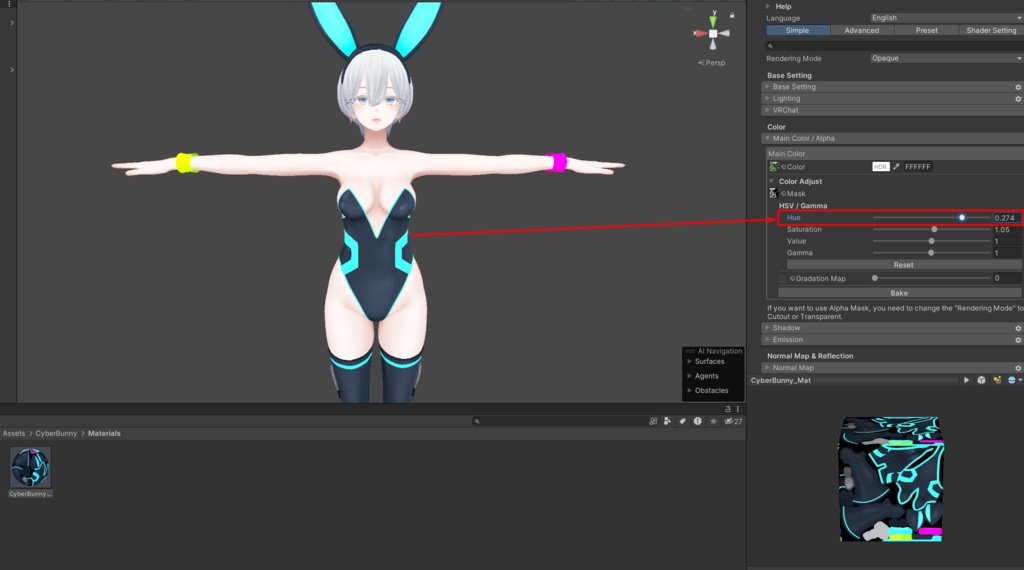
Task: Open the Search by Label tag filter
Action: pyautogui.click(x=682, y=421)
